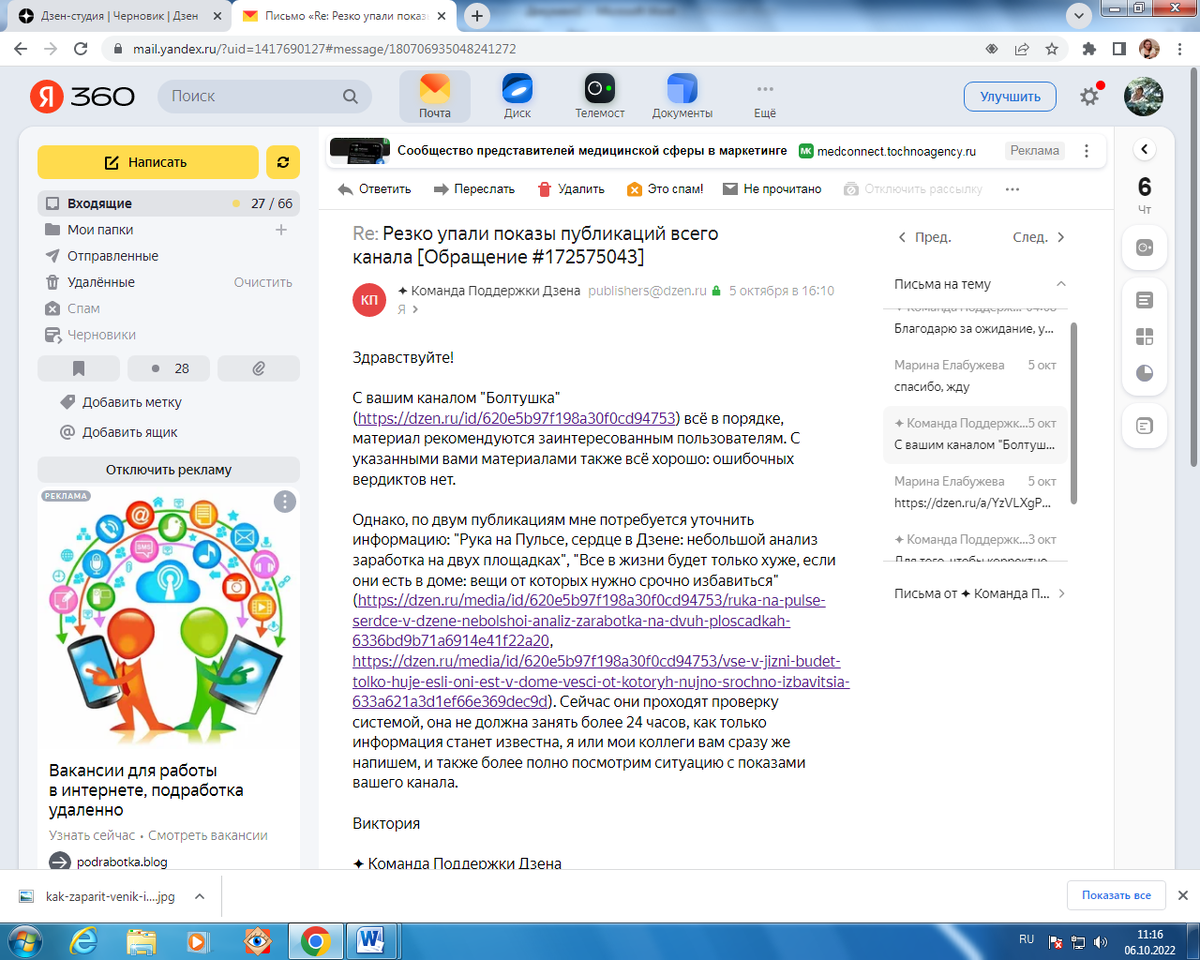Open Microsoft Word from taskbar

[370, 940]
